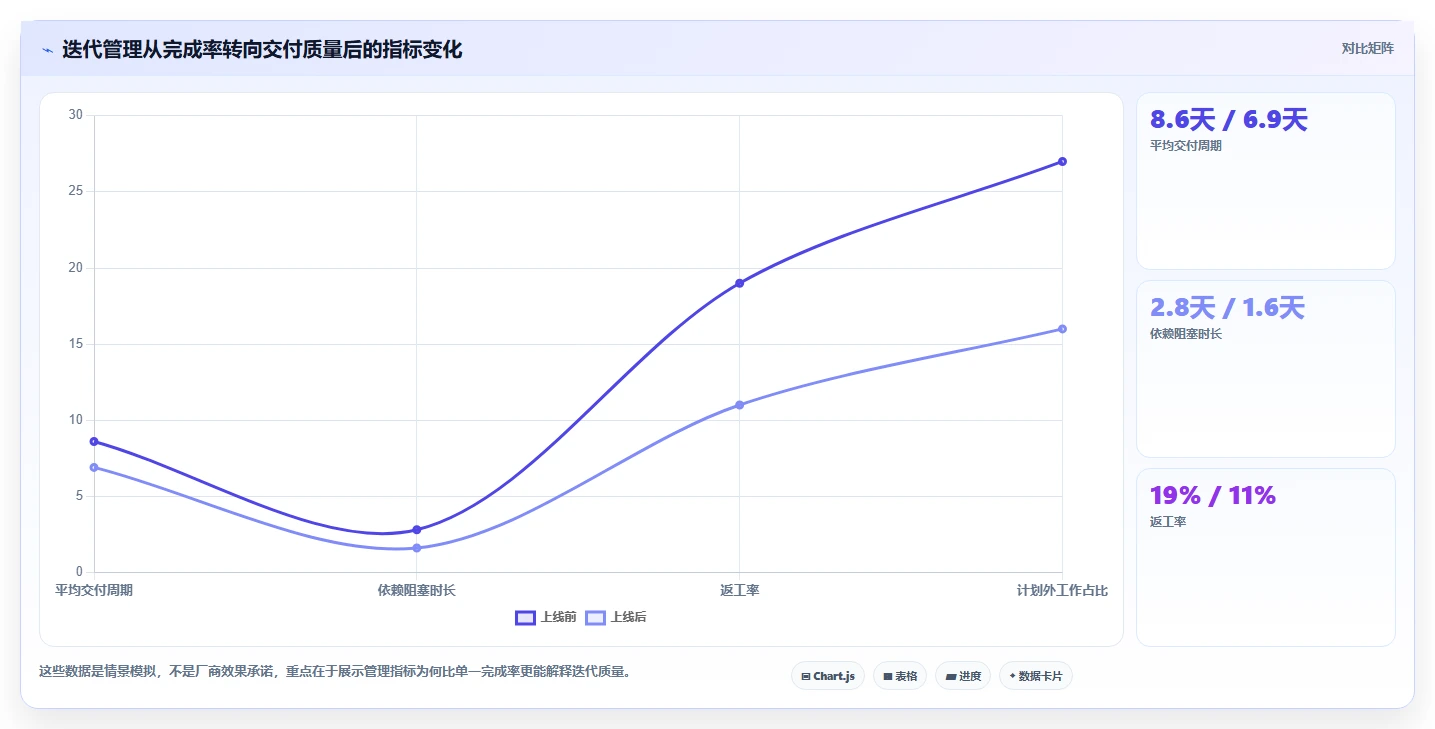Viewport: 1435px width, 729px height.
Task: Click the y-axis tick label 15
Action: [76, 344]
